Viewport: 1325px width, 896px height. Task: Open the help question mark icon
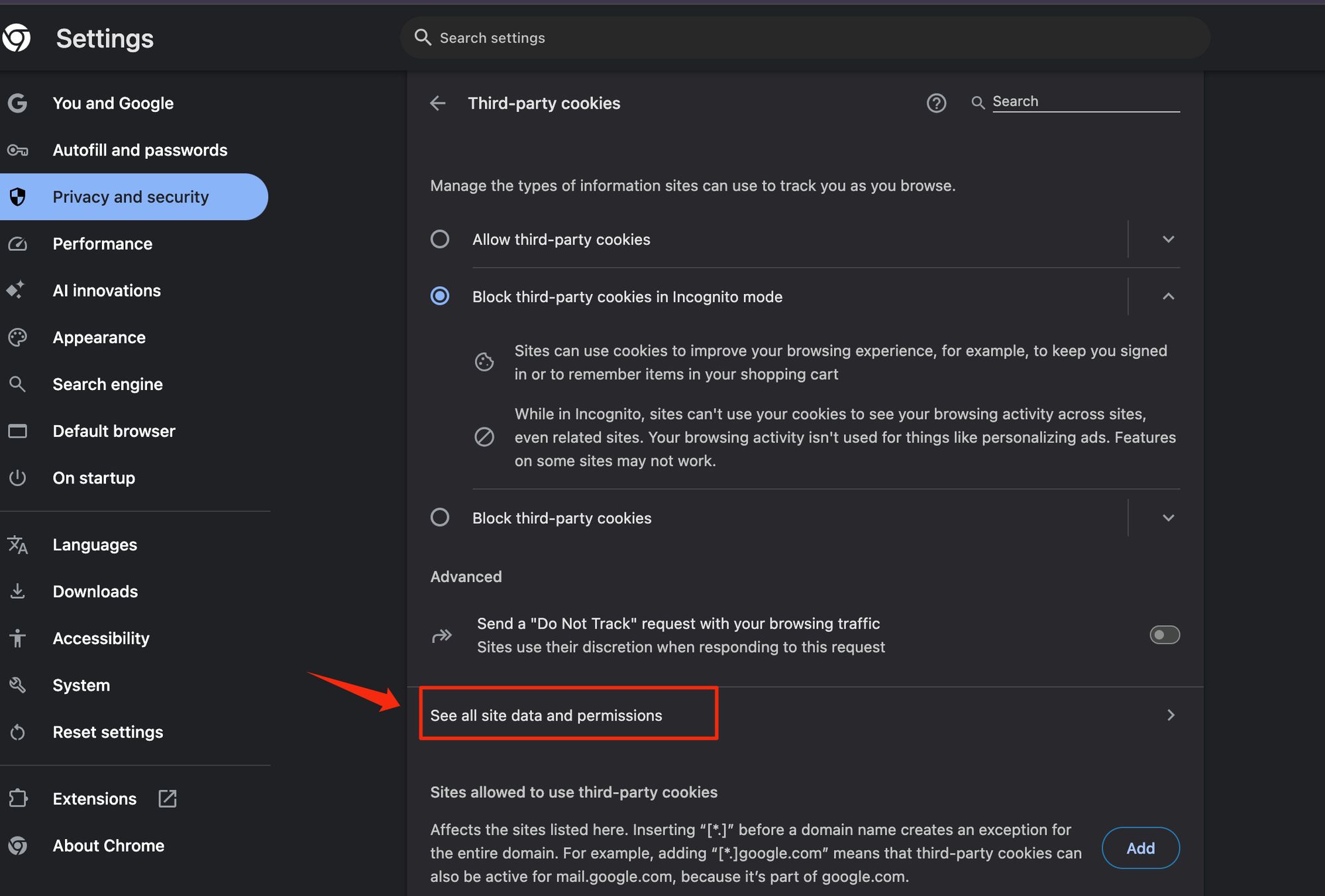point(936,103)
